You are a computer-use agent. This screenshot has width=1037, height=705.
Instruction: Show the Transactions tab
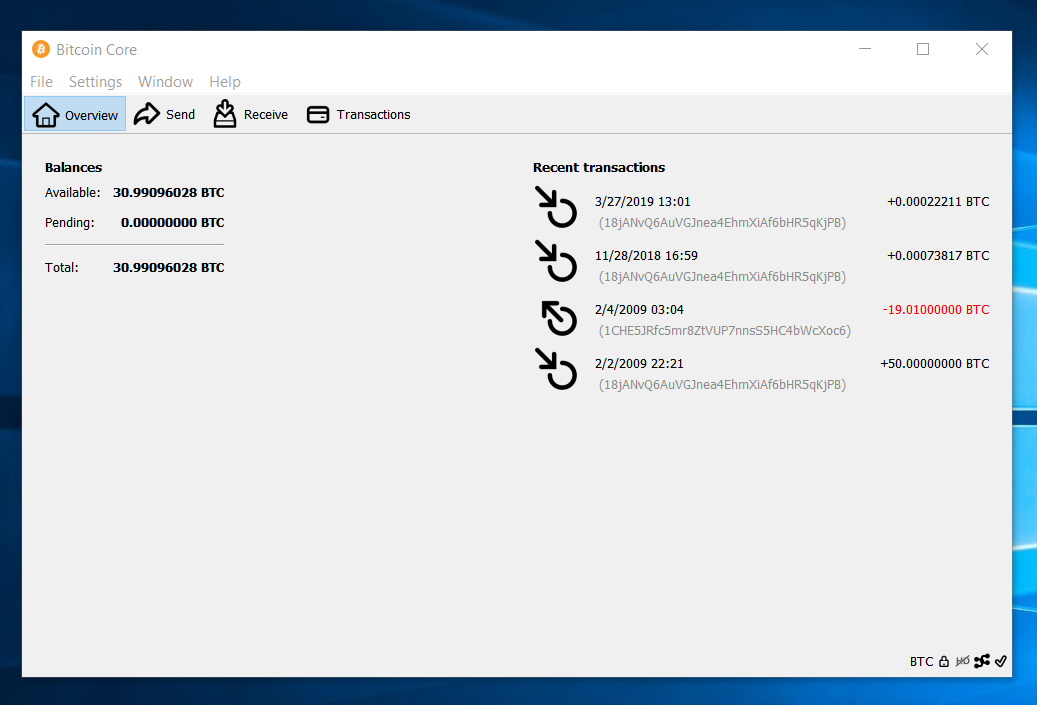tap(359, 115)
